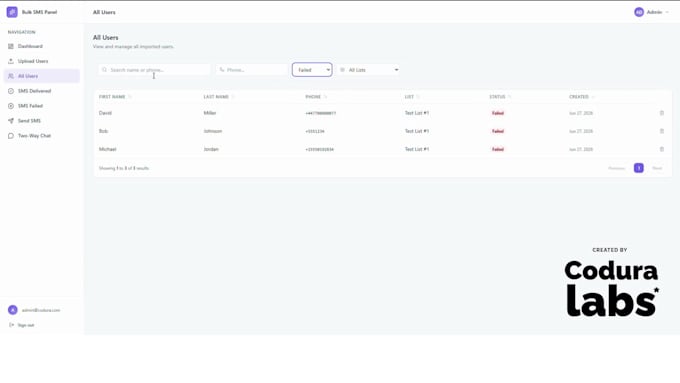This screenshot has height=383, width=680.
Task: Click the phone icon in the Phone field
Action: click(x=222, y=70)
